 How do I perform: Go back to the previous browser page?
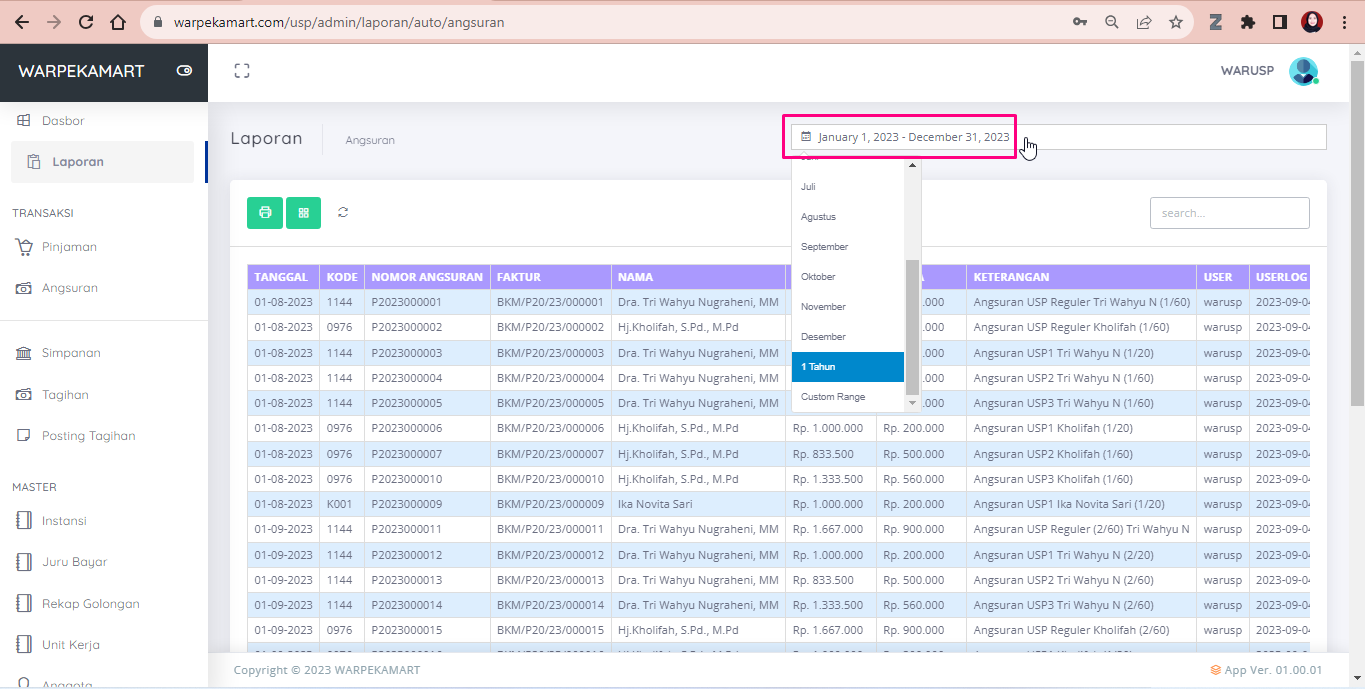(x=21, y=22)
